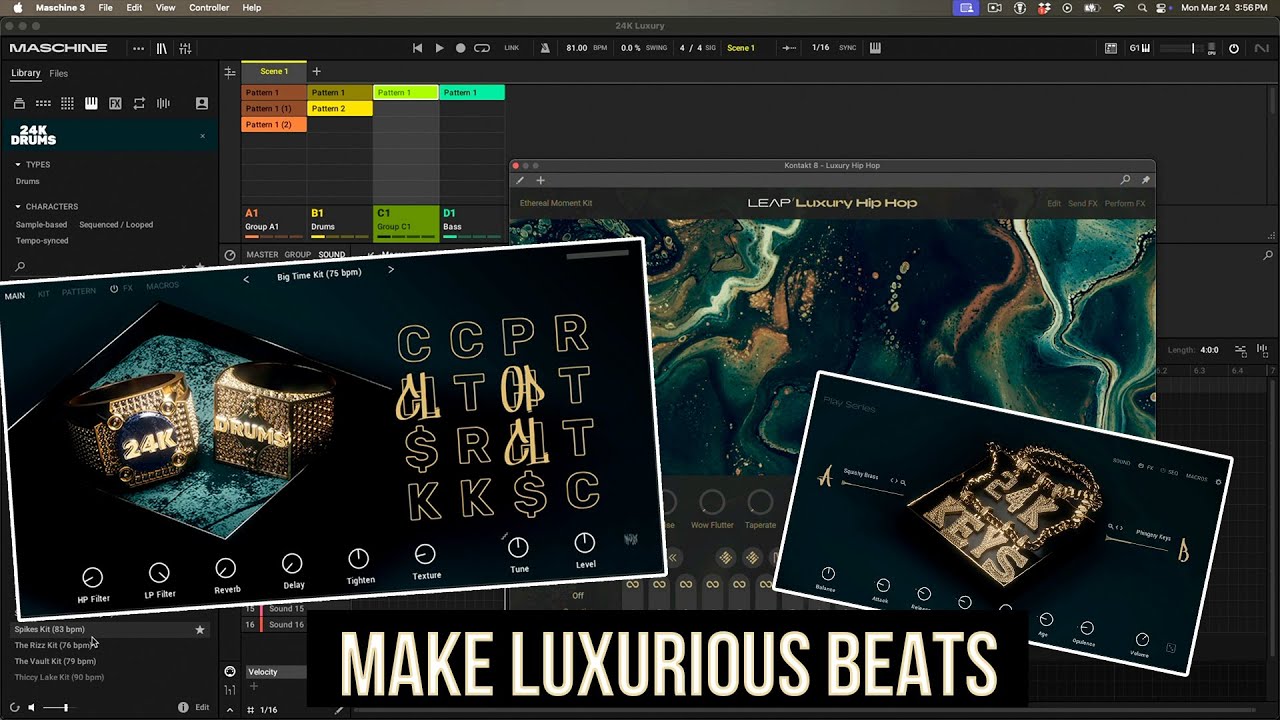
Task: Switch to the Files tab
Action: click(59, 73)
